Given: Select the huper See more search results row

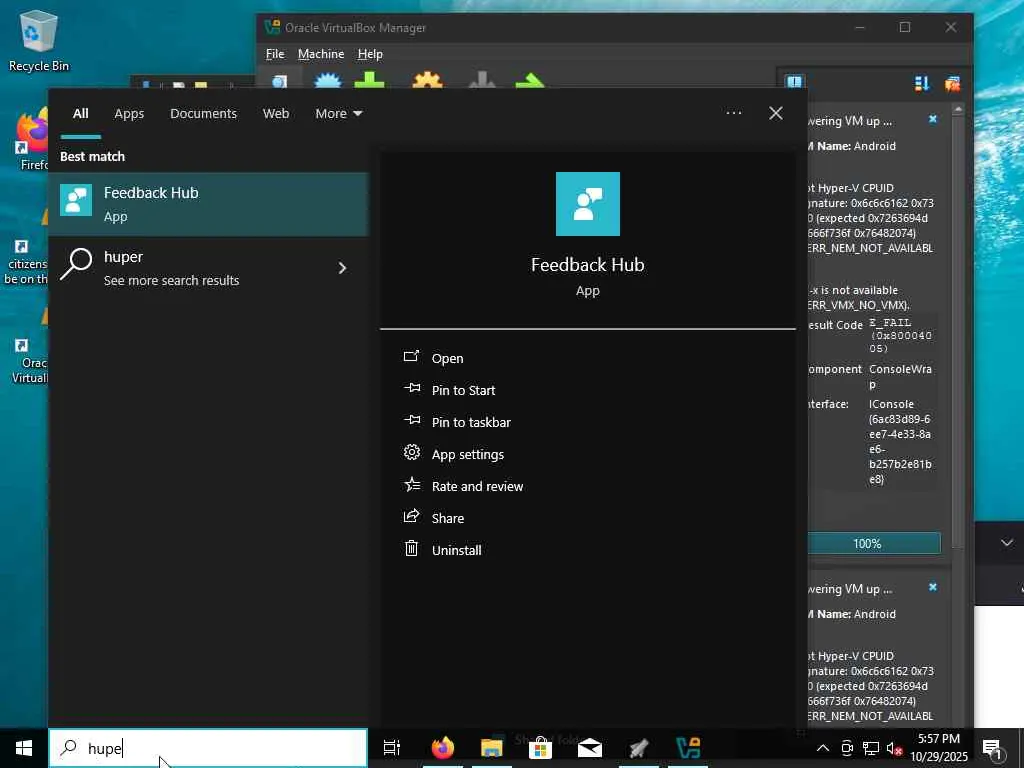Looking at the screenshot, I should click(208, 268).
